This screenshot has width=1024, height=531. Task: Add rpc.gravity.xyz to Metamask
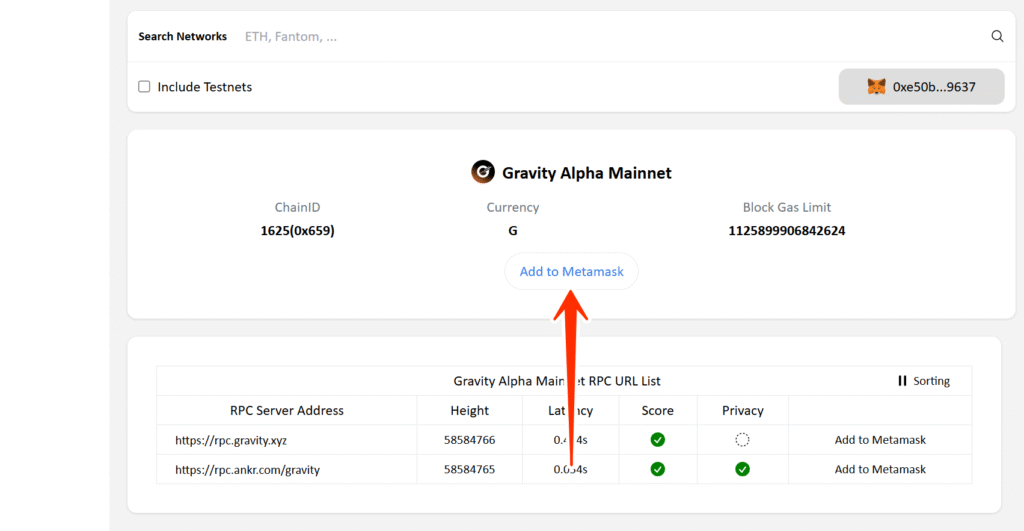pos(880,440)
